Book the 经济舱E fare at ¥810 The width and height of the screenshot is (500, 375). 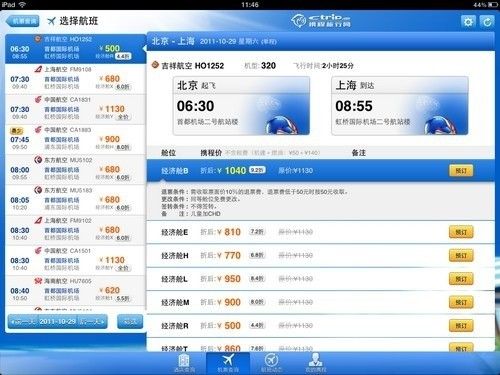coord(461,232)
